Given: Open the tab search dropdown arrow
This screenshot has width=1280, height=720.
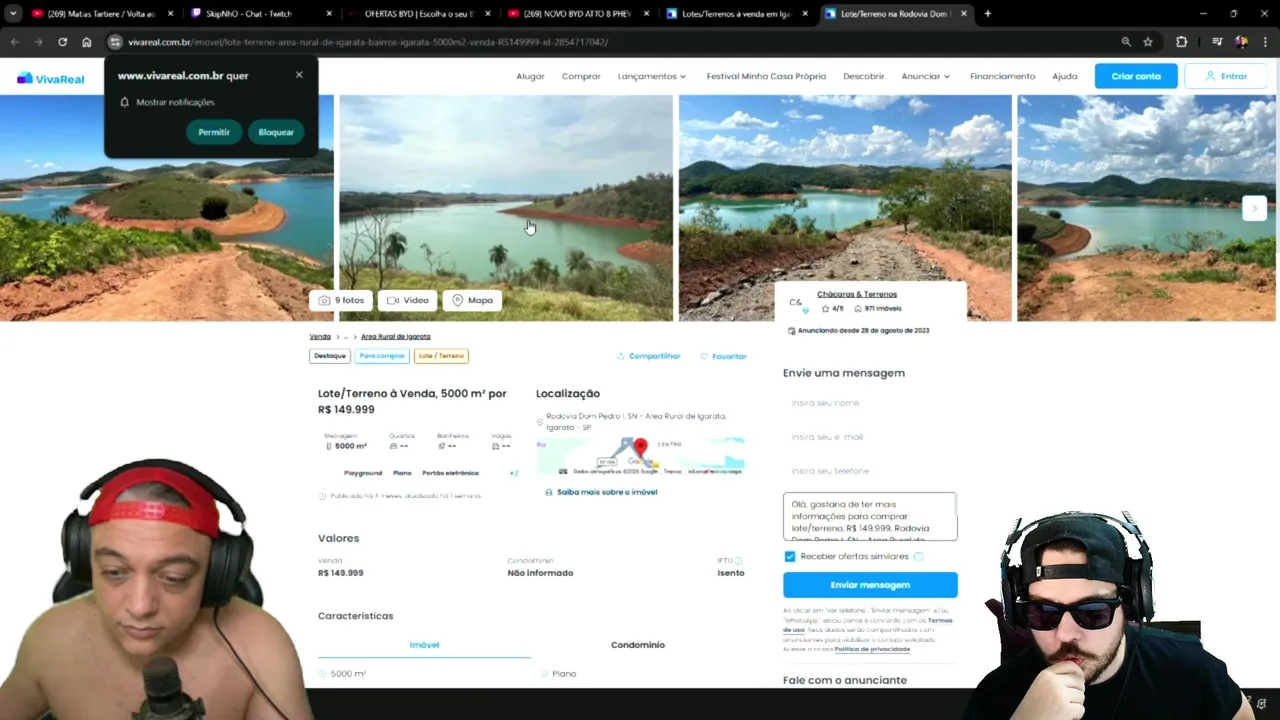Looking at the screenshot, I should point(13,14).
